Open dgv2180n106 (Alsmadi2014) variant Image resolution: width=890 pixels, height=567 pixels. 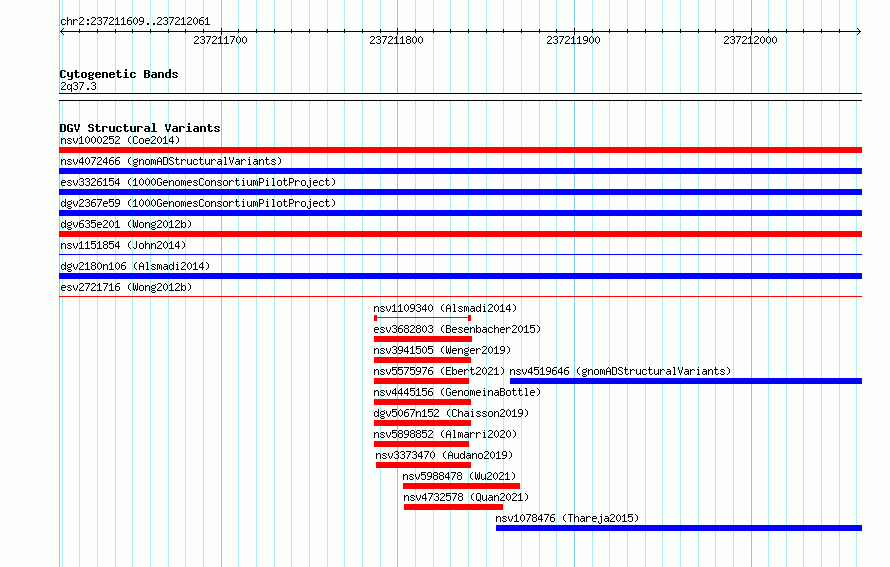point(135,266)
